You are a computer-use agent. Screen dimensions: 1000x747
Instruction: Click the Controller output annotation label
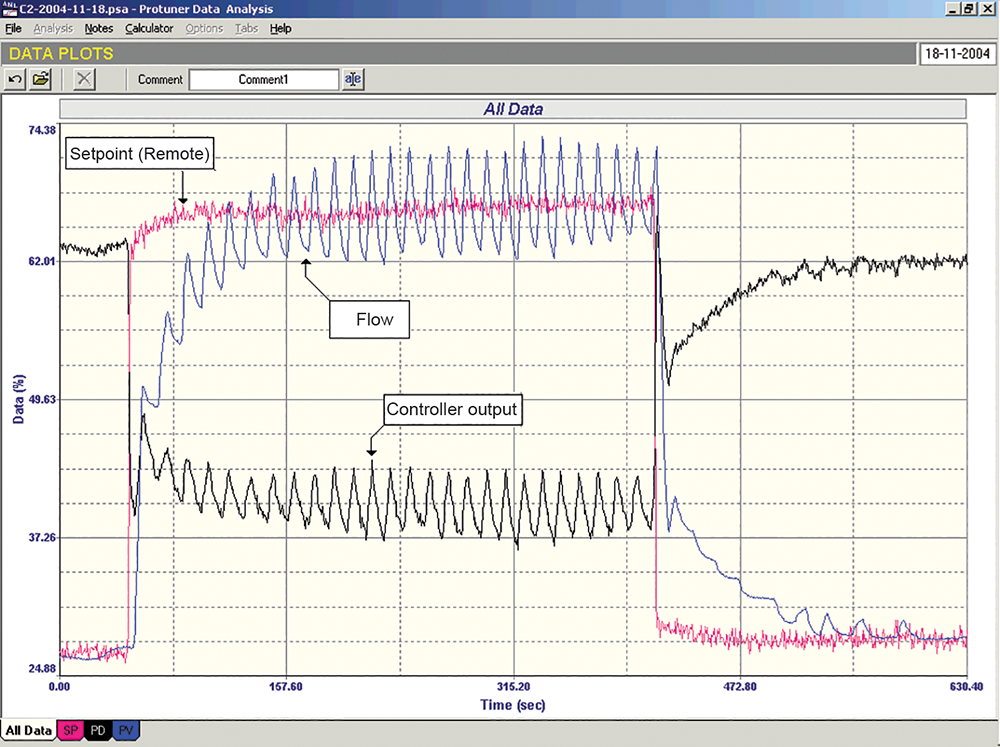point(452,409)
